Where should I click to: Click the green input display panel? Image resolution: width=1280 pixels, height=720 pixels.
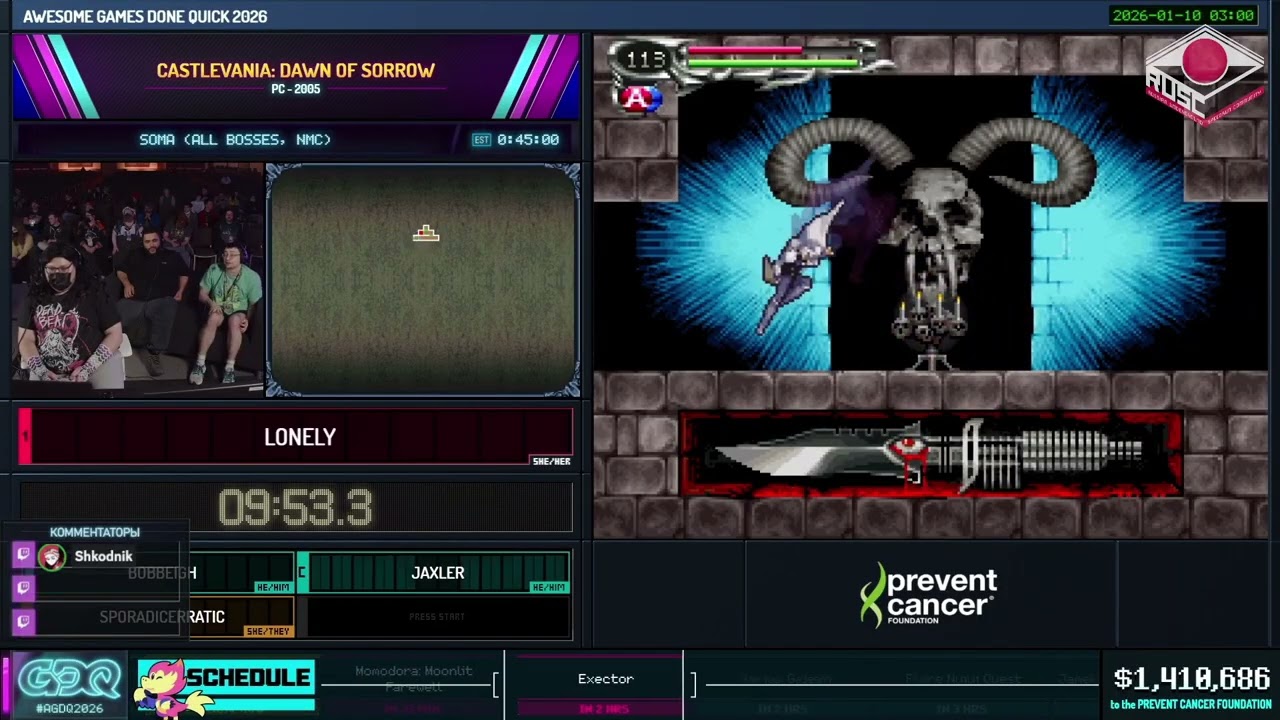coord(423,281)
